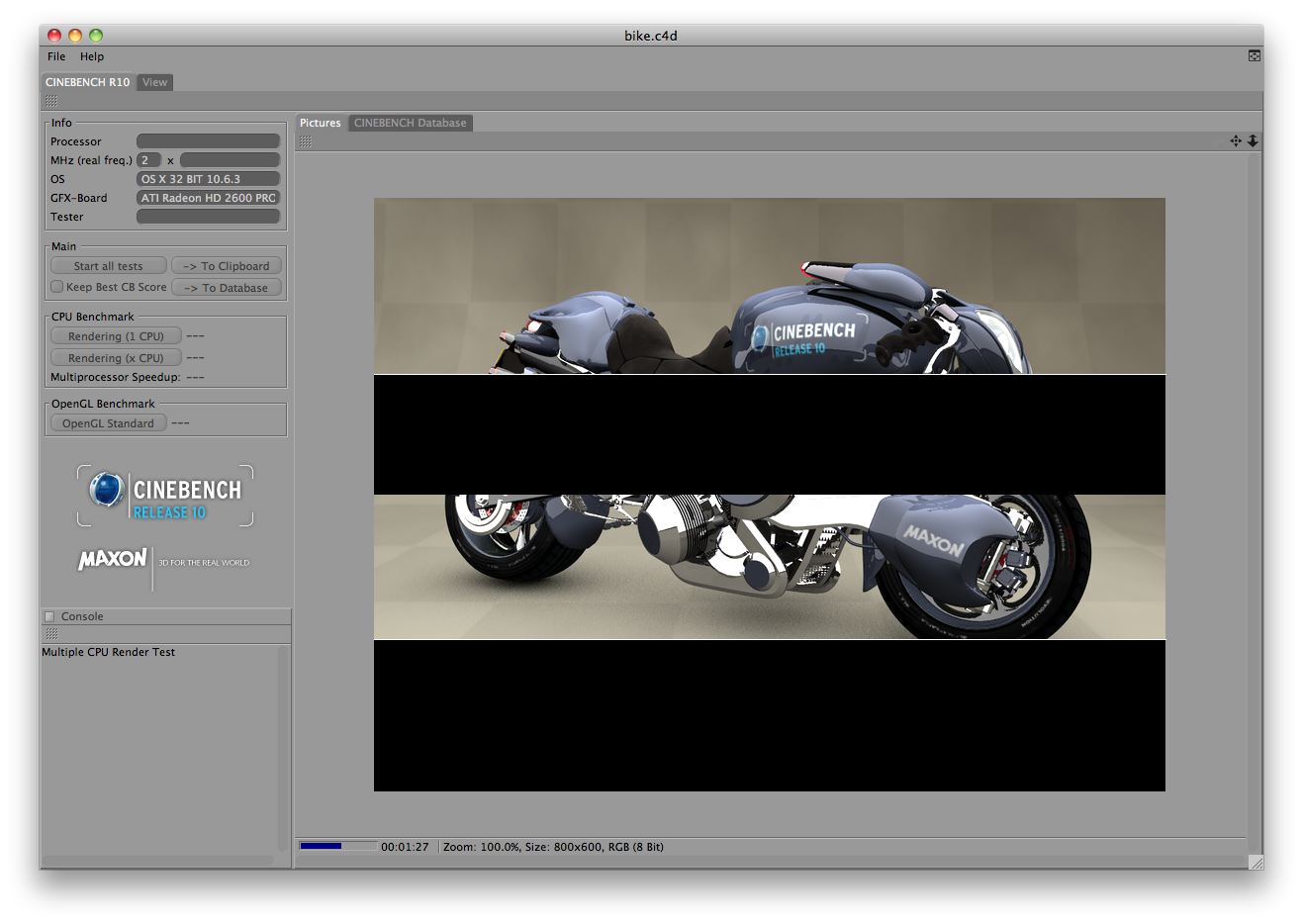Click the window resize grip corner

click(x=1256, y=862)
